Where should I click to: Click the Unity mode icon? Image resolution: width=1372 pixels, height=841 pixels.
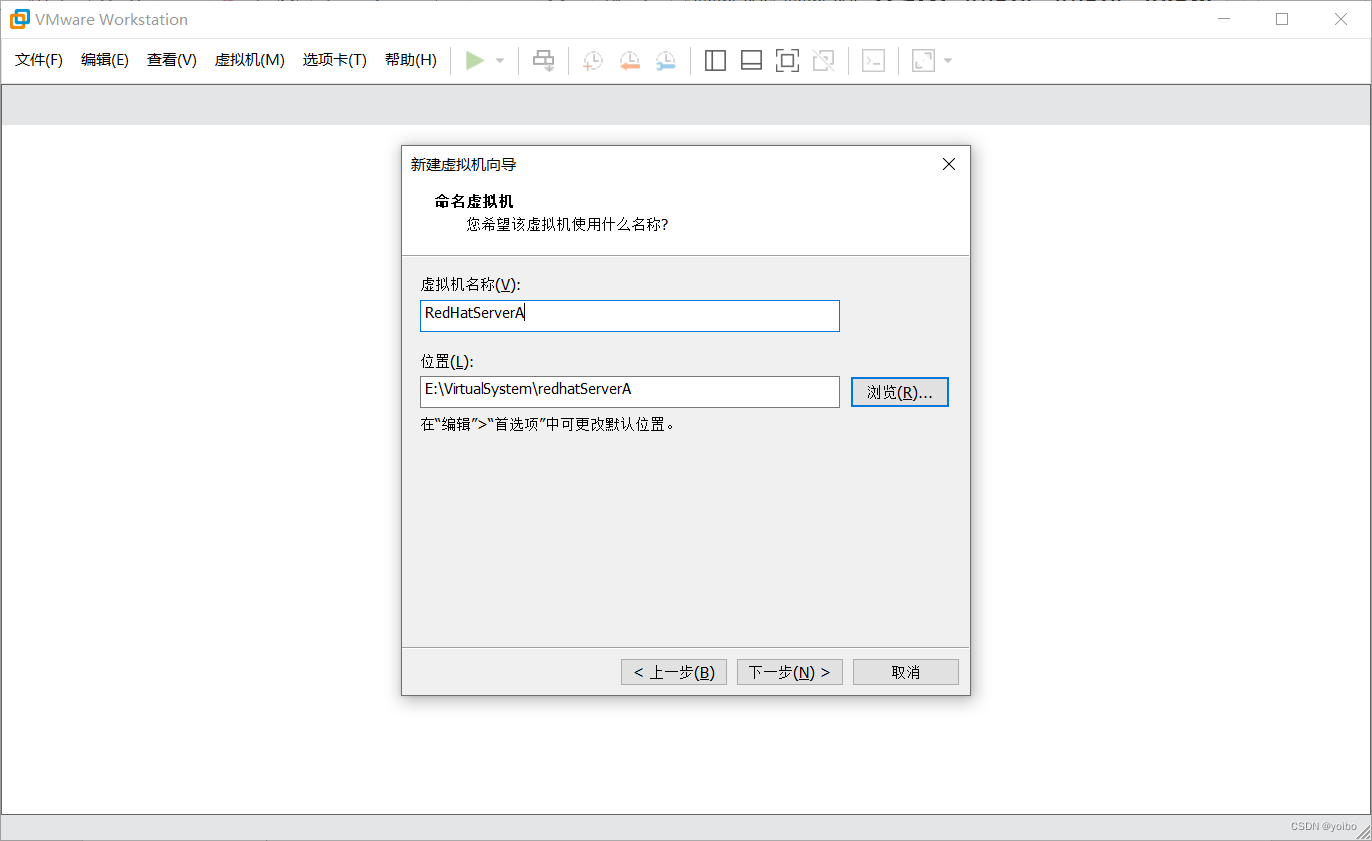823,61
